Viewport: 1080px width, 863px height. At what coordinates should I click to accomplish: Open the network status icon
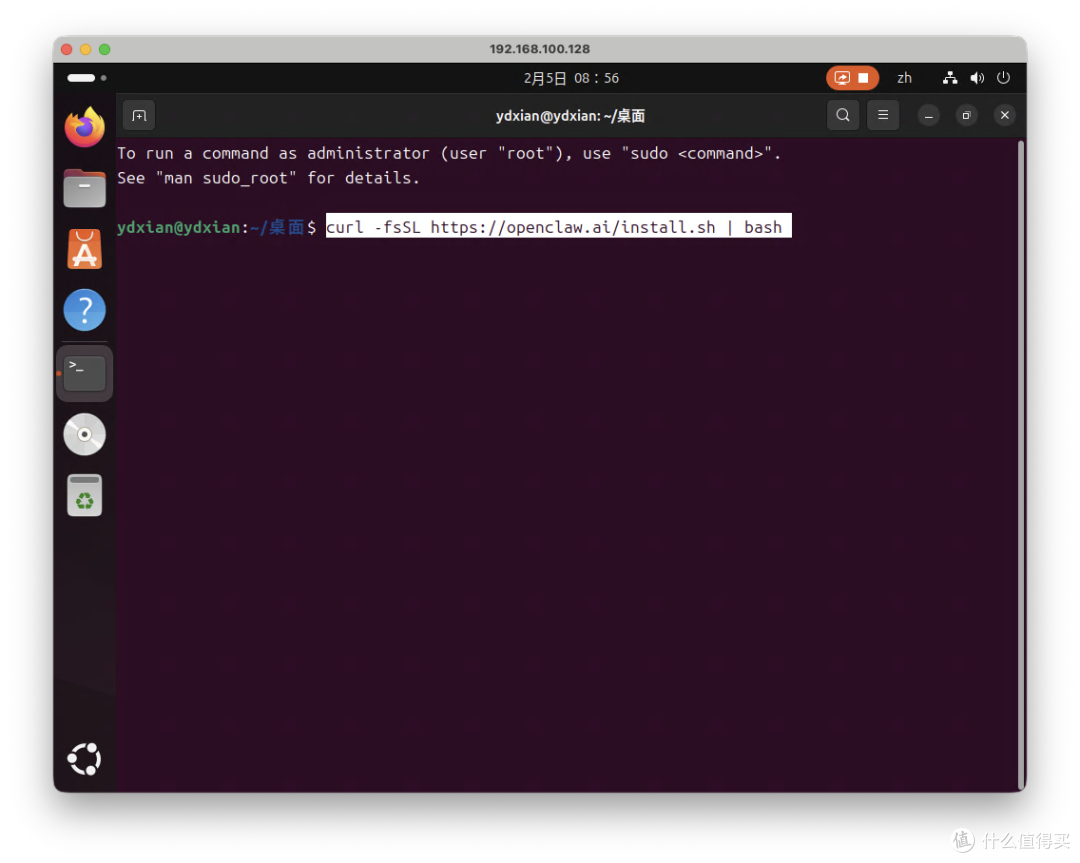pyautogui.click(x=950, y=78)
